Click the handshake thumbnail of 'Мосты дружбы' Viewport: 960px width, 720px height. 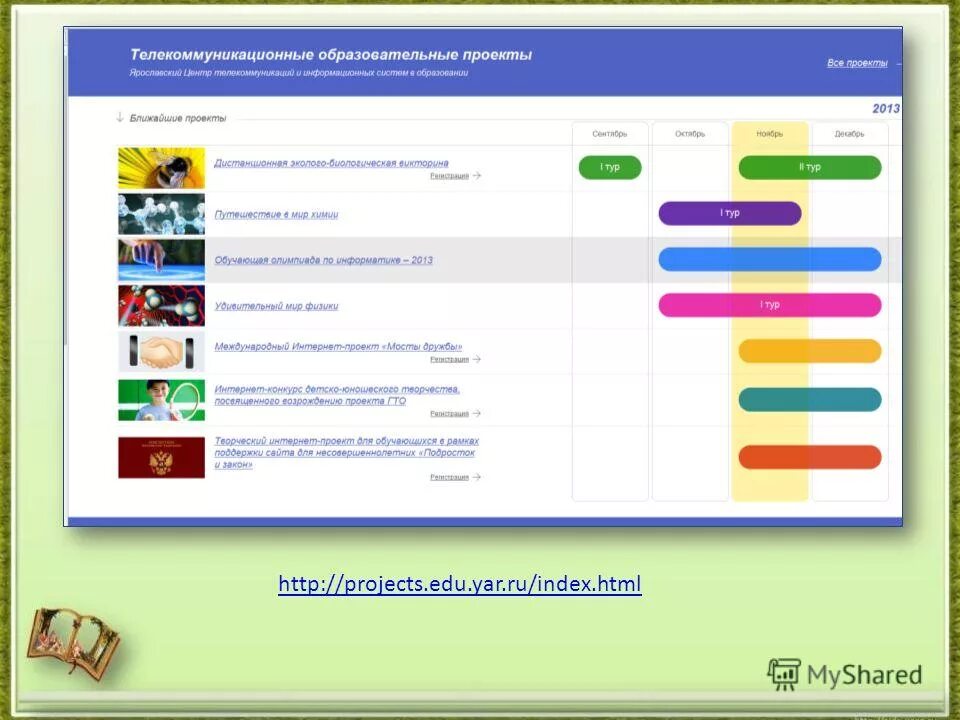pos(162,351)
